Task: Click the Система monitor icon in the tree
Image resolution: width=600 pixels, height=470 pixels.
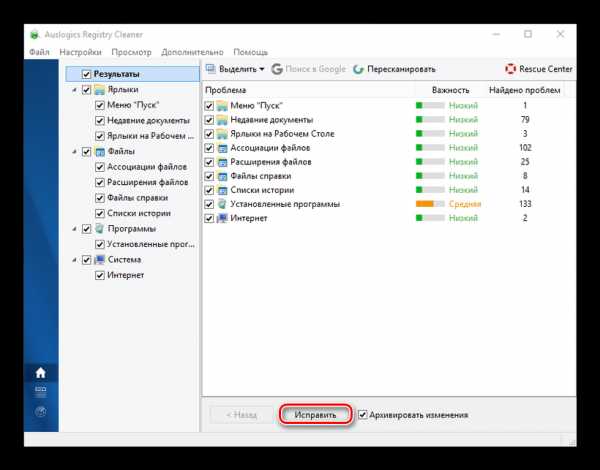Action: coord(100,259)
